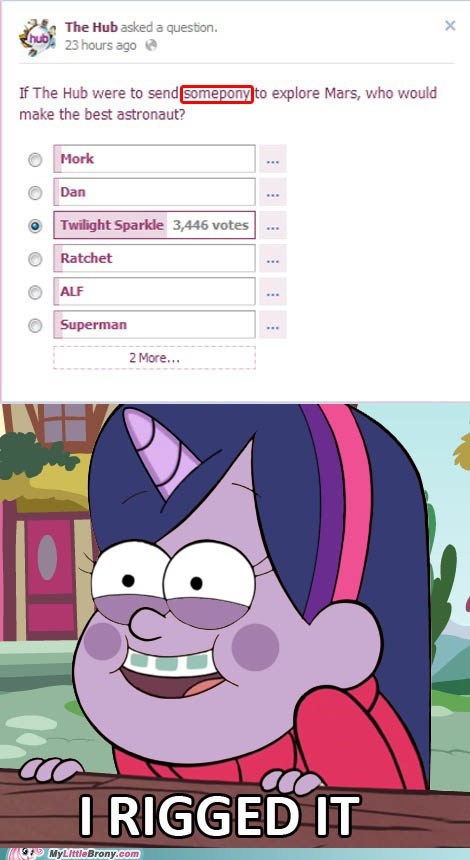Open options dots beside Superman

[273, 325]
